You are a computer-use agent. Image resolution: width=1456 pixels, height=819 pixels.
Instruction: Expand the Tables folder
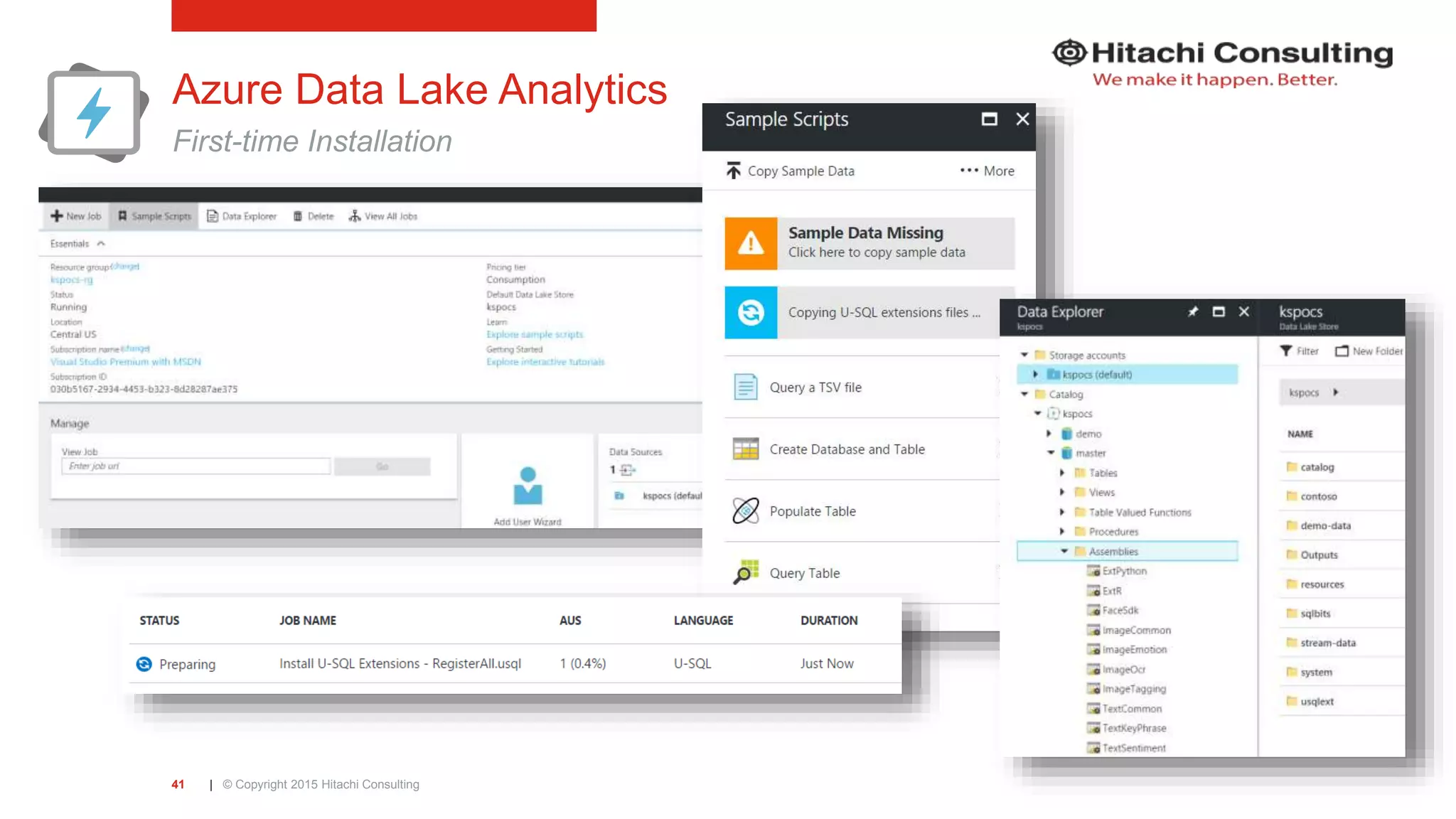coord(1062,473)
